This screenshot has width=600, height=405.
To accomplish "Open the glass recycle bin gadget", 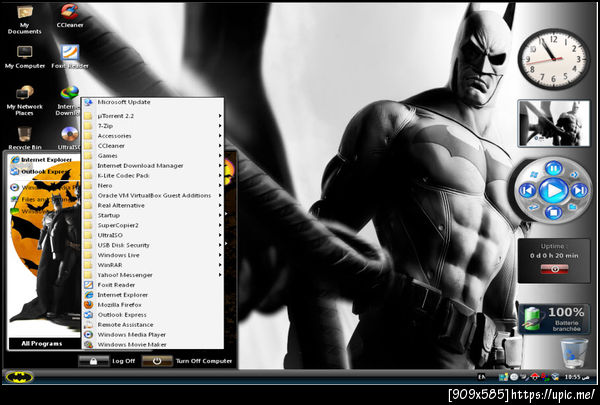I will pyautogui.click(x=574, y=353).
